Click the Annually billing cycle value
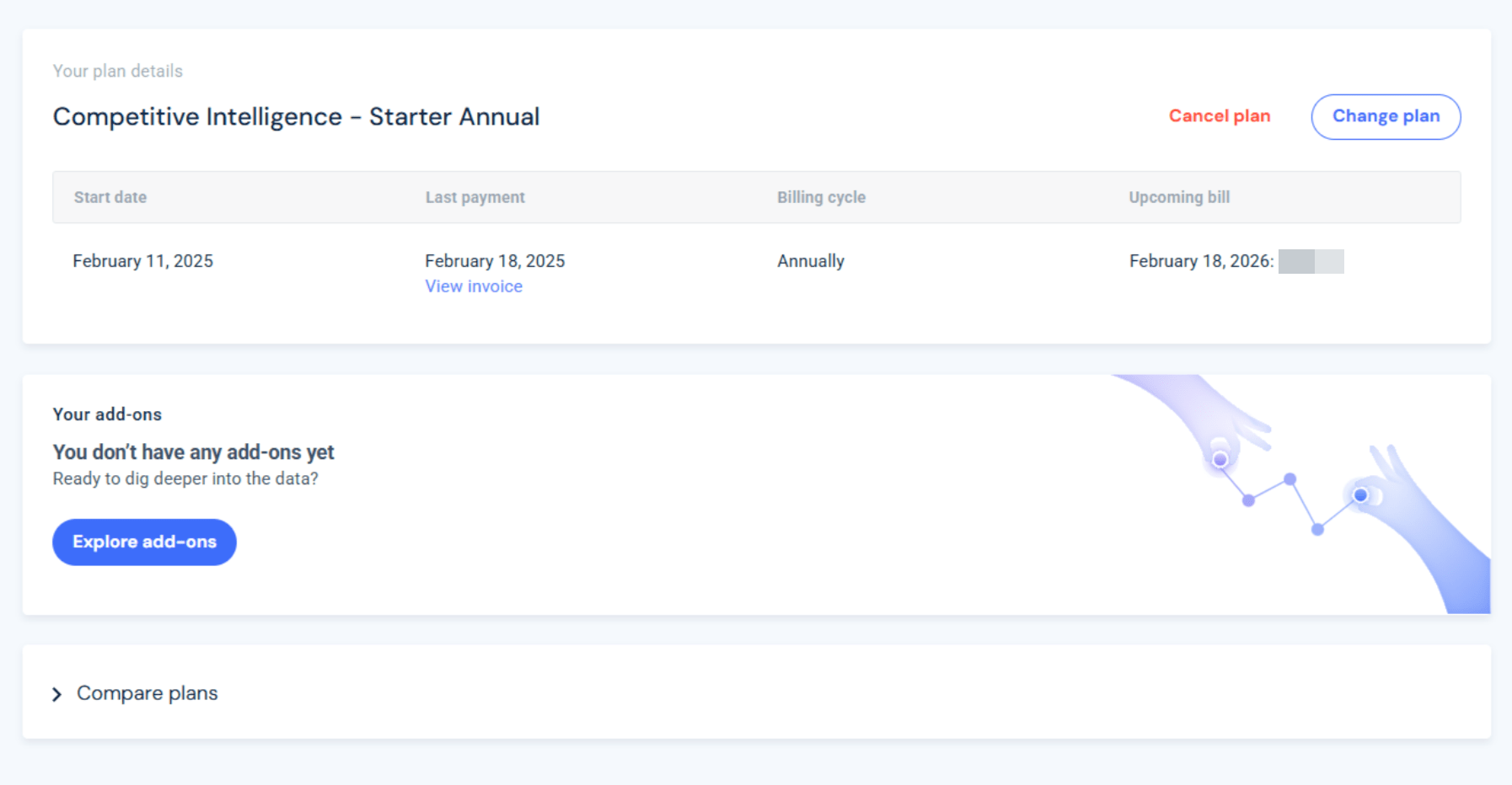This screenshot has width=1512, height=785. [x=811, y=261]
